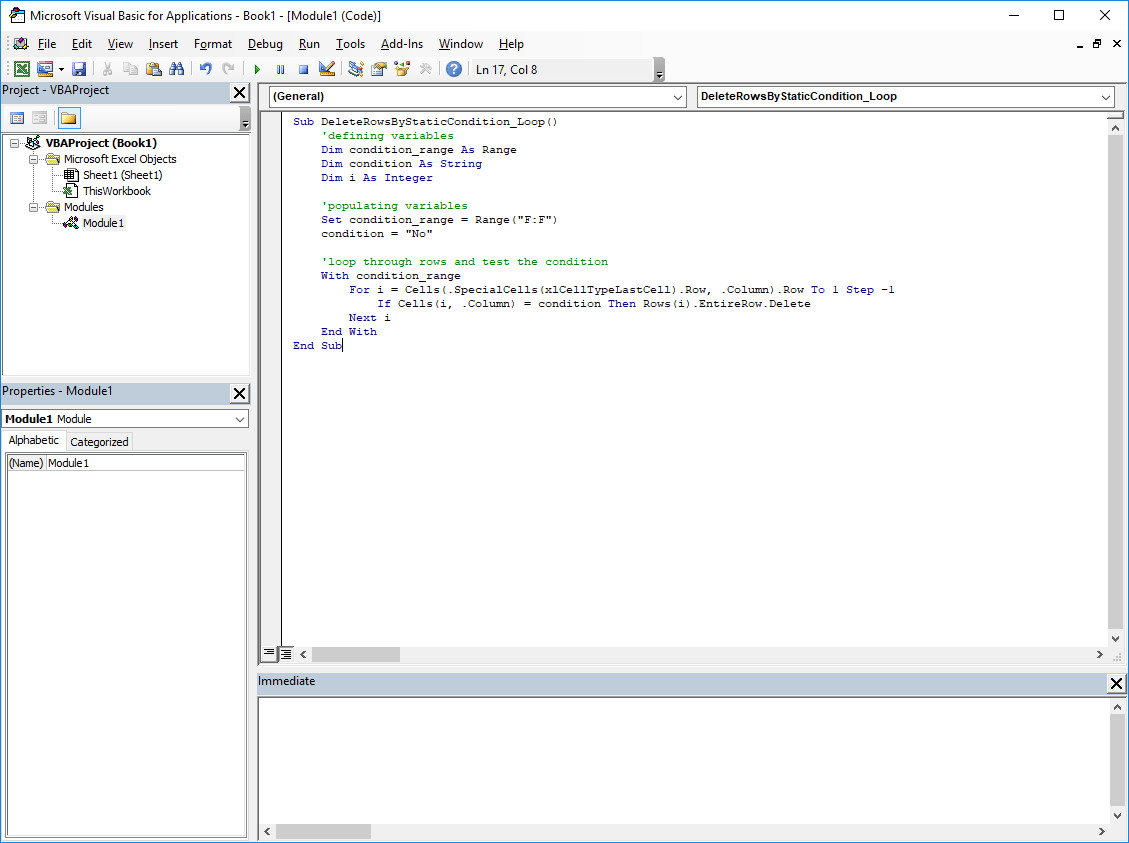Close the Immediate window pane
1129x843 pixels.
pyautogui.click(x=1116, y=683)
